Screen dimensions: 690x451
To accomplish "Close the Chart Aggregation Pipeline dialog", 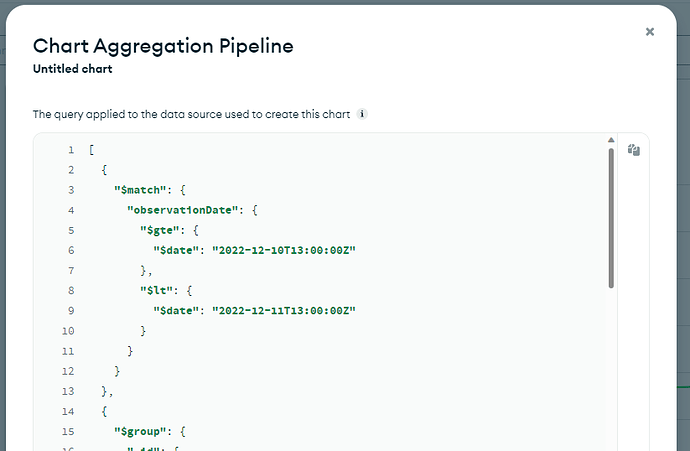I will [650, 32].
